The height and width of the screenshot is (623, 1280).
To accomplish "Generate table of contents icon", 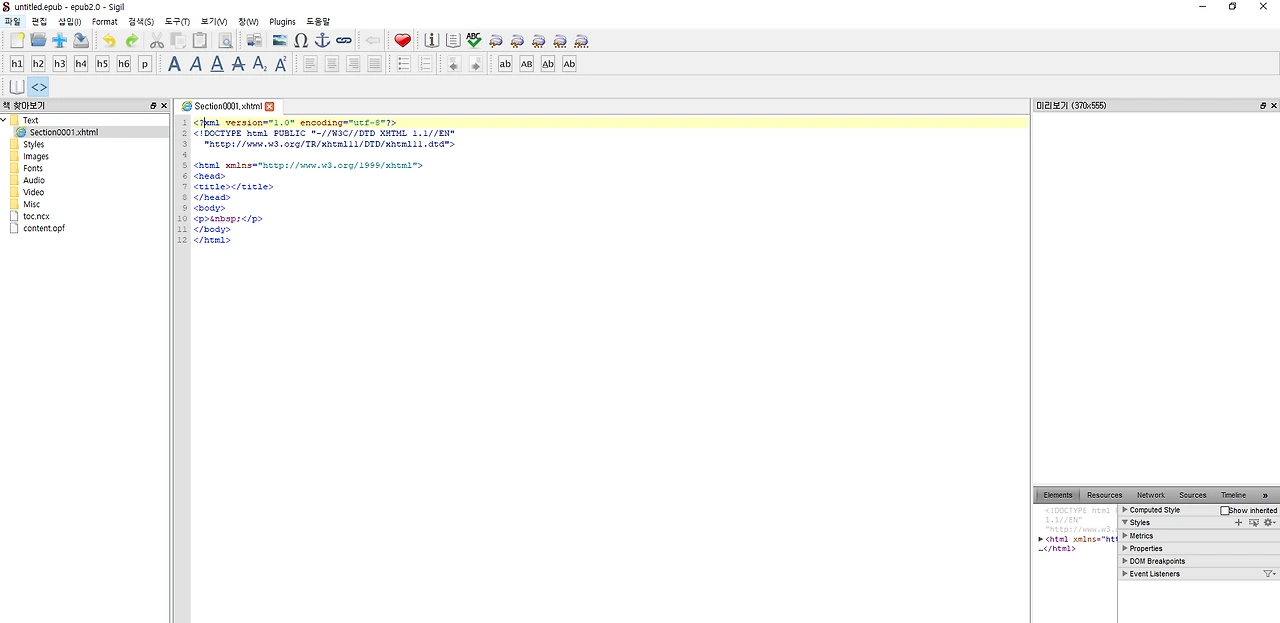I will coord(453,40).
